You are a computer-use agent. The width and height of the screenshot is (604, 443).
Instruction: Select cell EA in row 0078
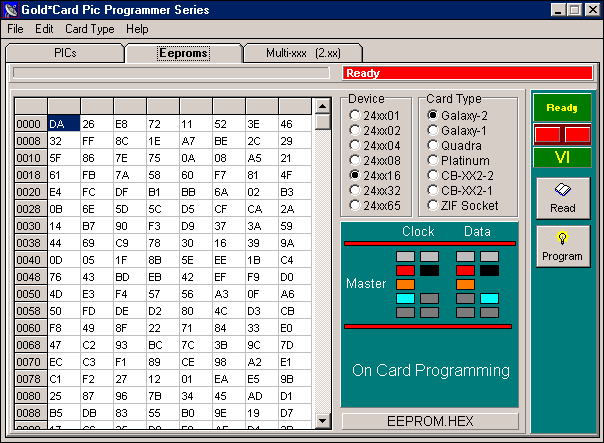click(x=229, y=379)
